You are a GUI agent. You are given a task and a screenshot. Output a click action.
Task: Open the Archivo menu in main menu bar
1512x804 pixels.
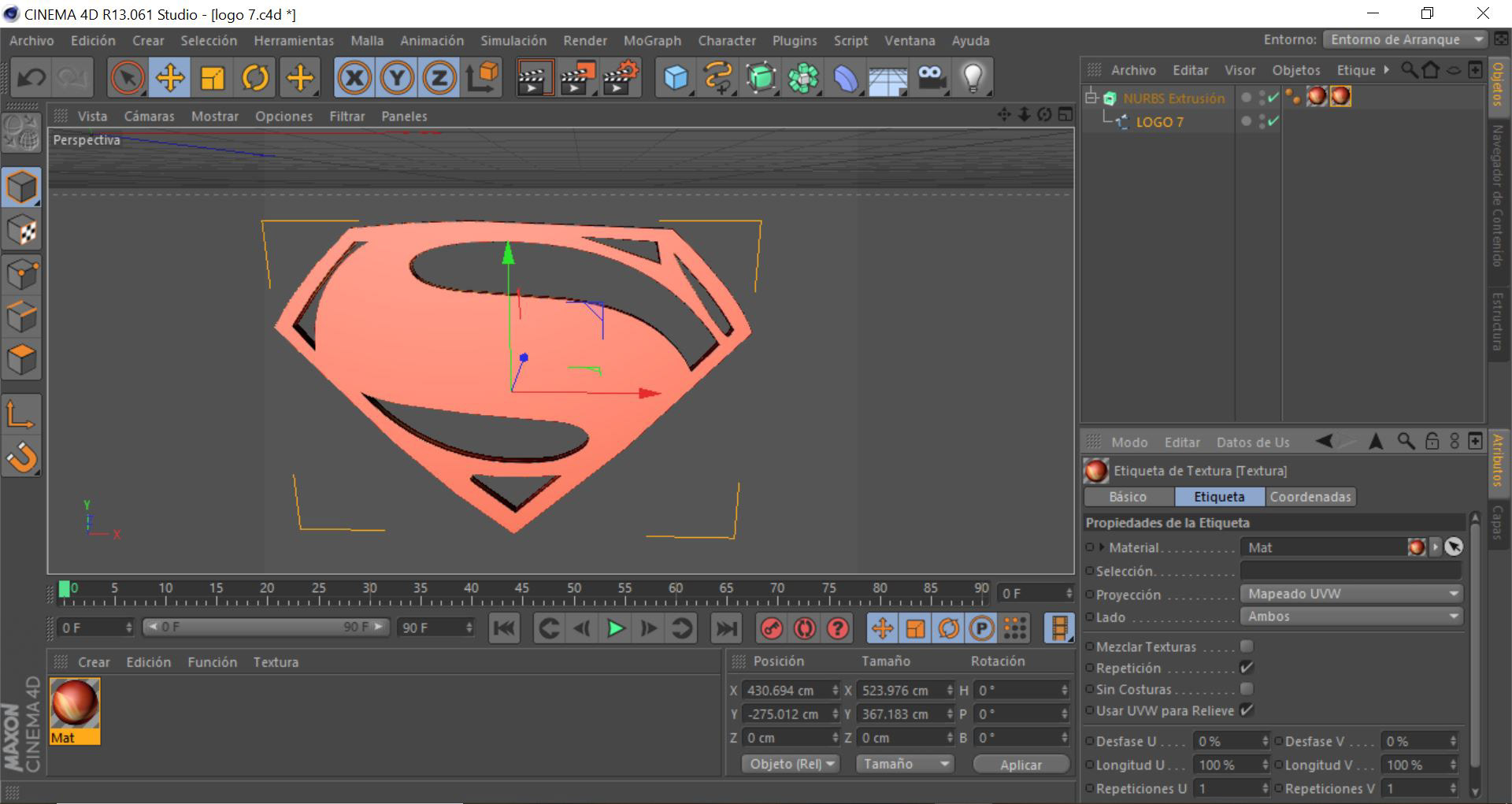pyautogui.click(x=31, y=40)
